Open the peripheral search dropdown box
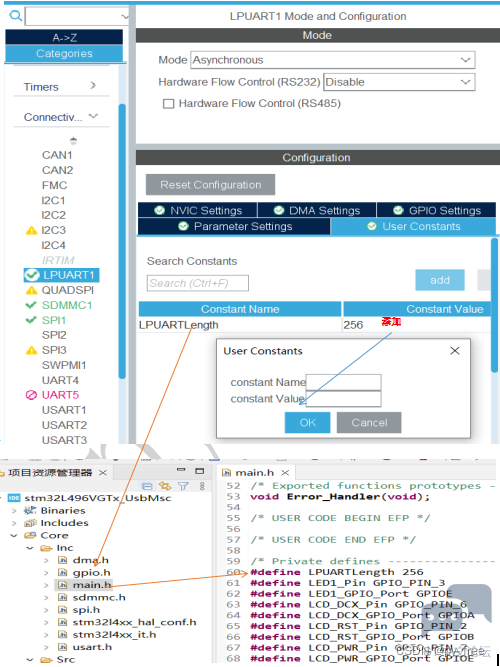This screenshot has height=667, width=500. [x=77, y=17]
